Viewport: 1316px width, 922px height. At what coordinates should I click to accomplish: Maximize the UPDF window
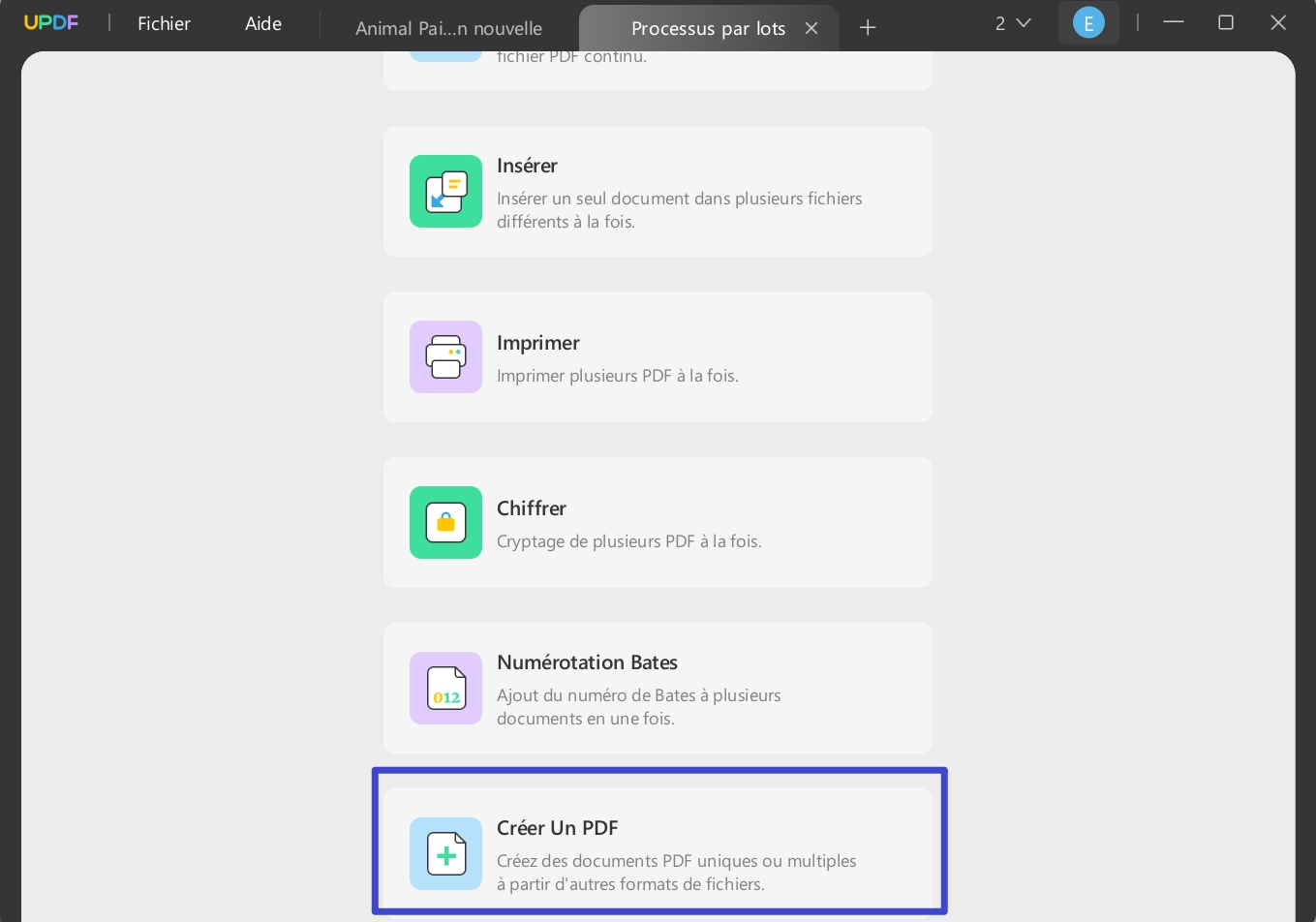1226,22
